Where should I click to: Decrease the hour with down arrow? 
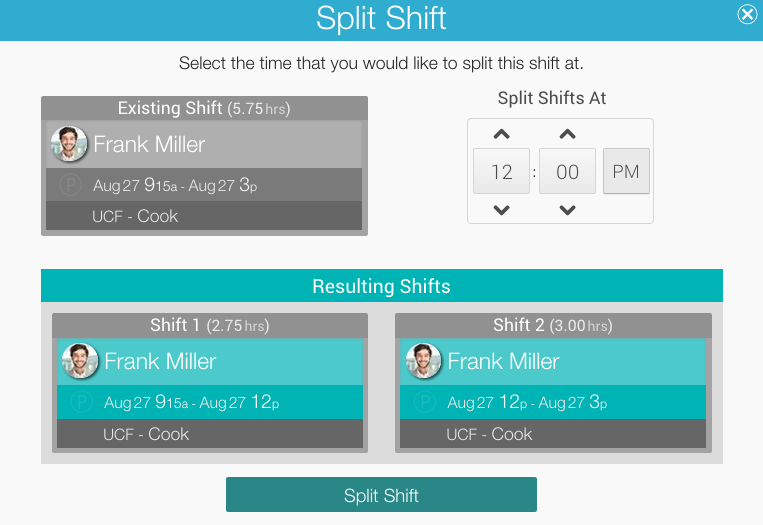pyautogui.click(x=501, y=210)
